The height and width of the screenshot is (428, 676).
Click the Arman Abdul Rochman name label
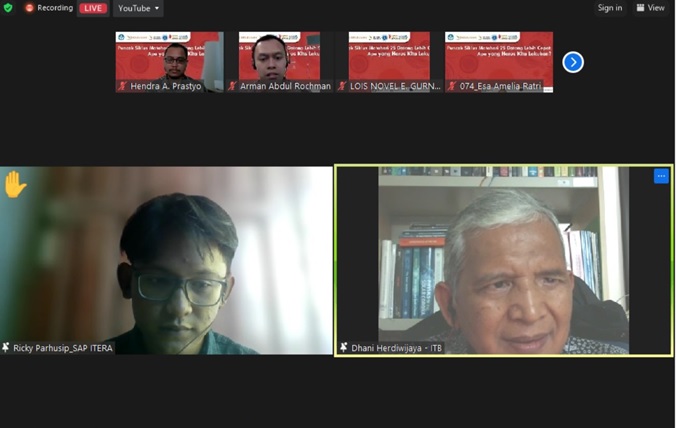point(285,86)
